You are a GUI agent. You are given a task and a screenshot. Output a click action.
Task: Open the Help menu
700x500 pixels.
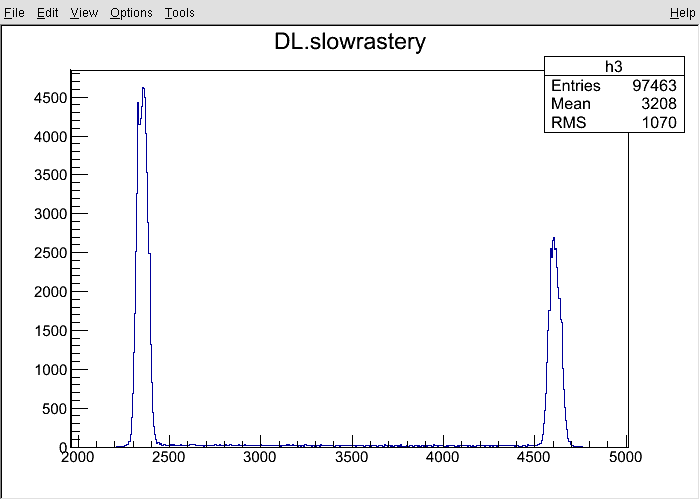coord(682,13)
